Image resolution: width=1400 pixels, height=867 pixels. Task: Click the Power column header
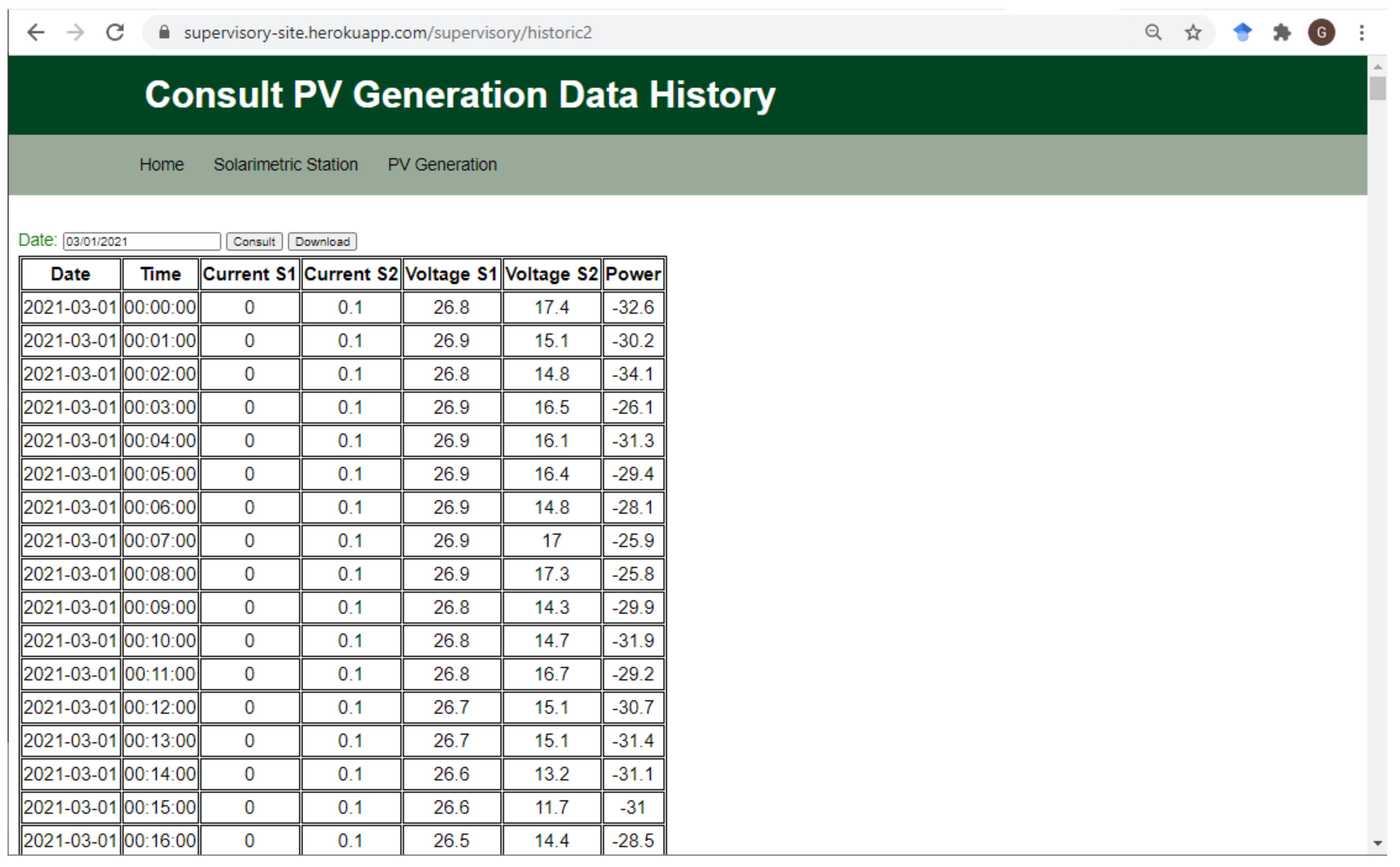tap(633, 274)
